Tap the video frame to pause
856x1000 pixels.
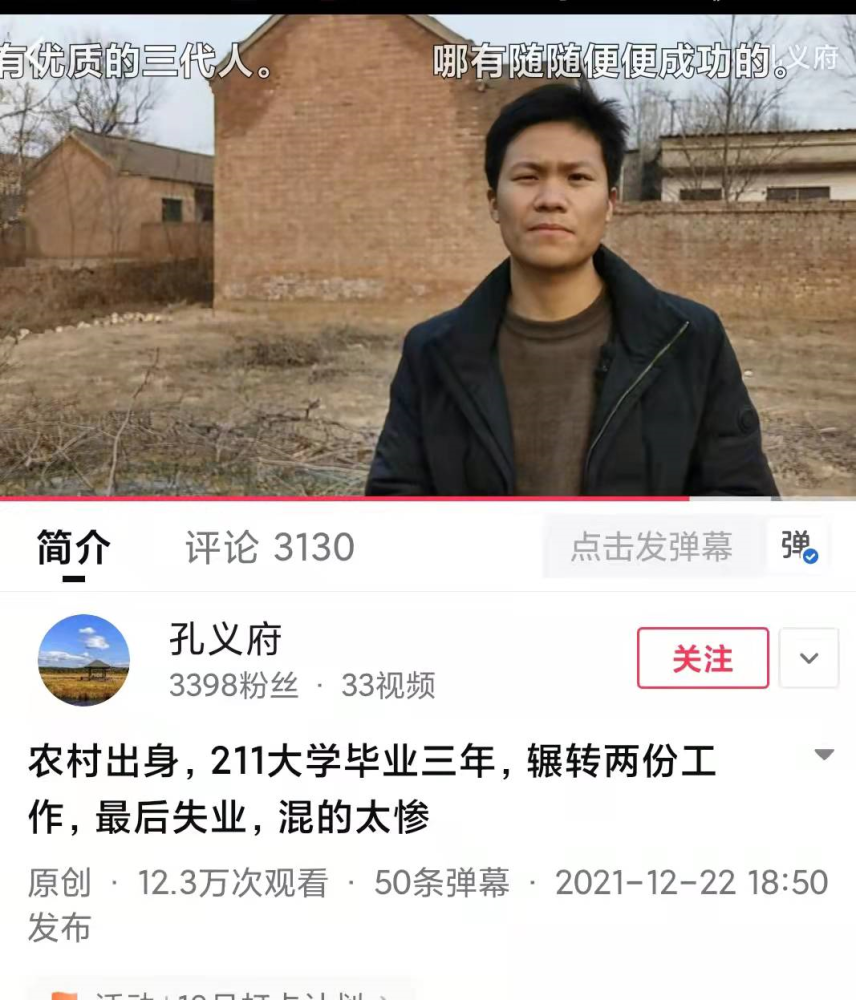tap(428, 255)
